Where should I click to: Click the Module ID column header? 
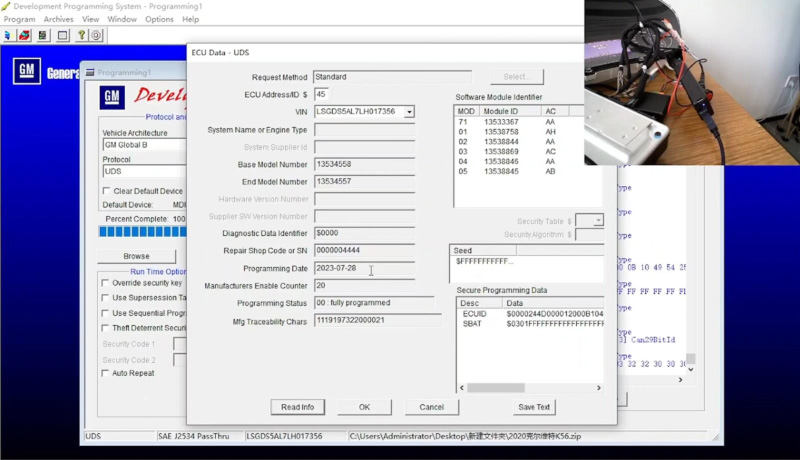click(510, 111)
